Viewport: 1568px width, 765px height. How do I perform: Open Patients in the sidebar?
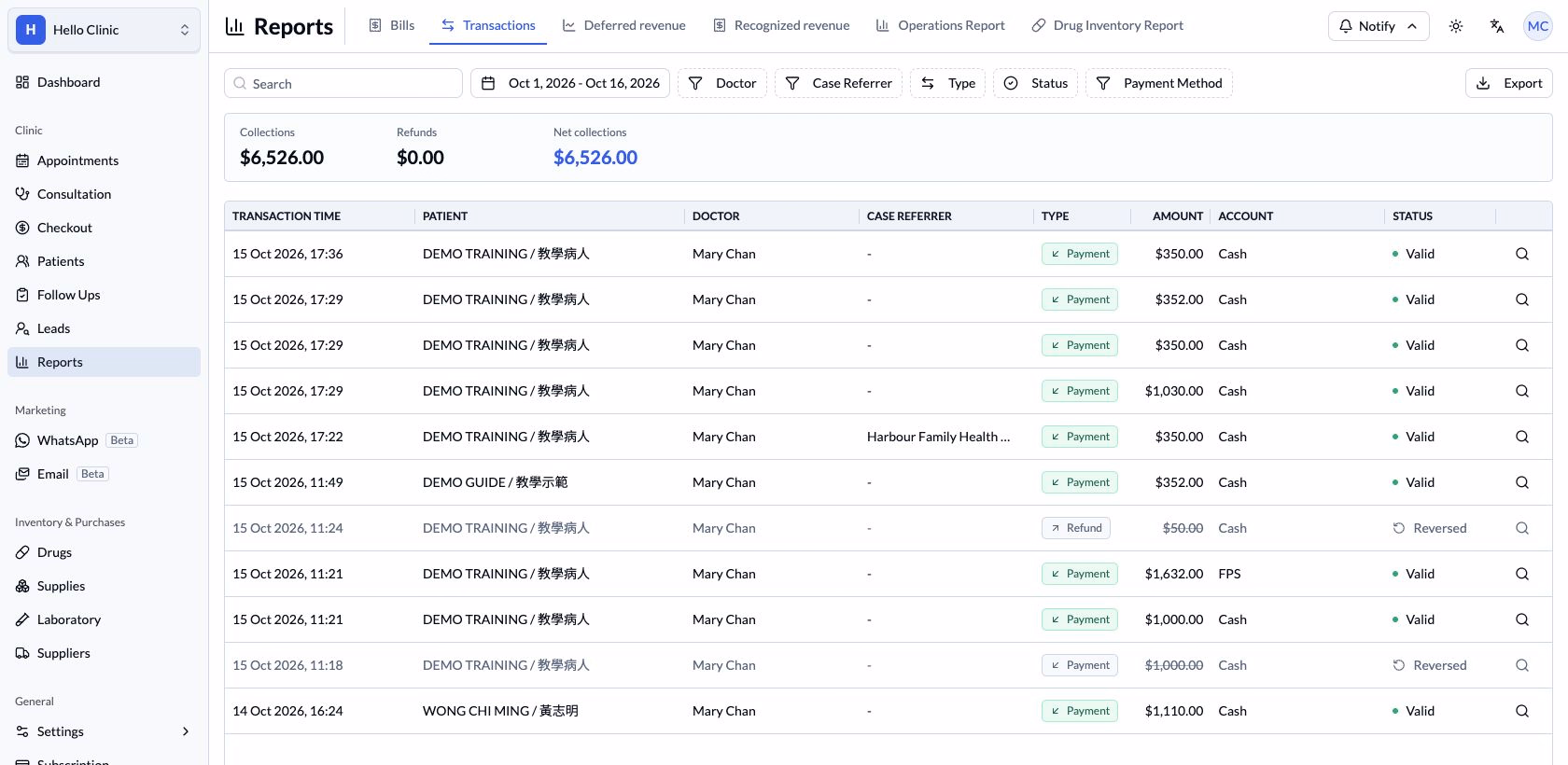click(104, 261)
